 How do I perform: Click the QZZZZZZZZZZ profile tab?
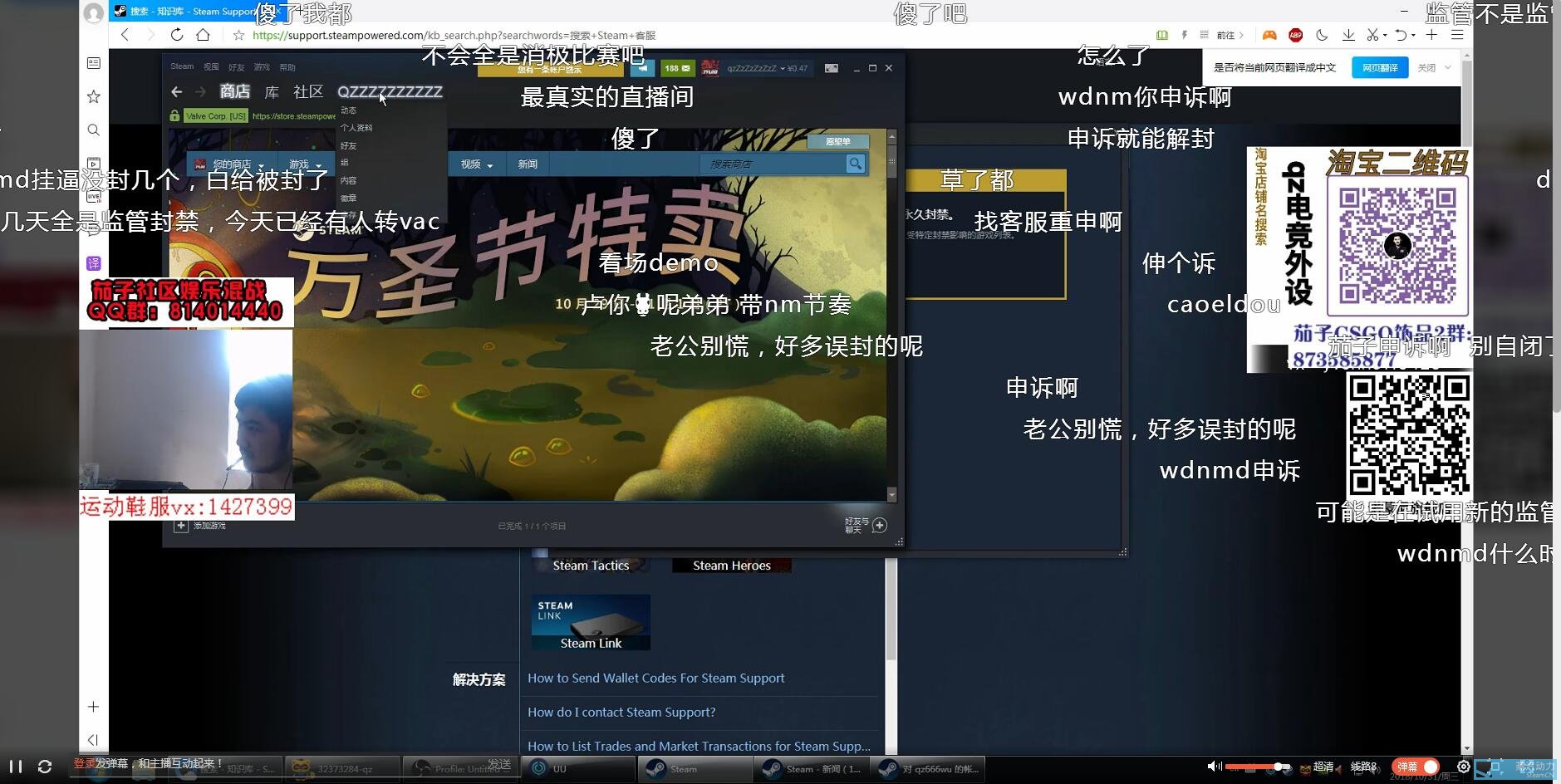coord(390,91)
